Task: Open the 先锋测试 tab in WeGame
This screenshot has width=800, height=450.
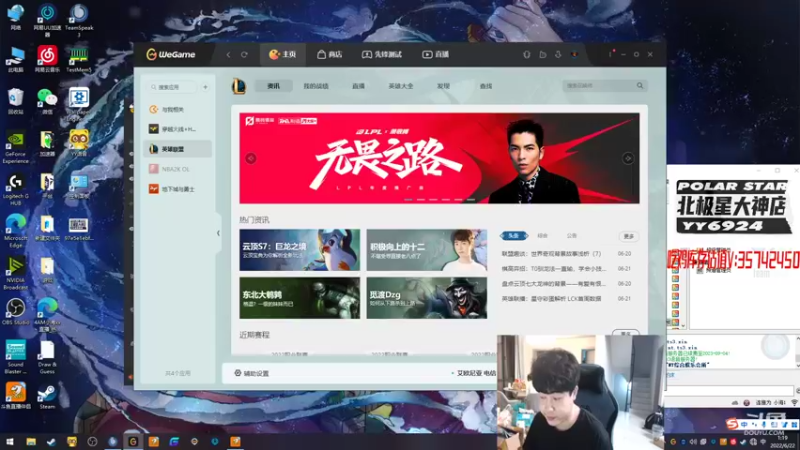Action: point(382,55)
